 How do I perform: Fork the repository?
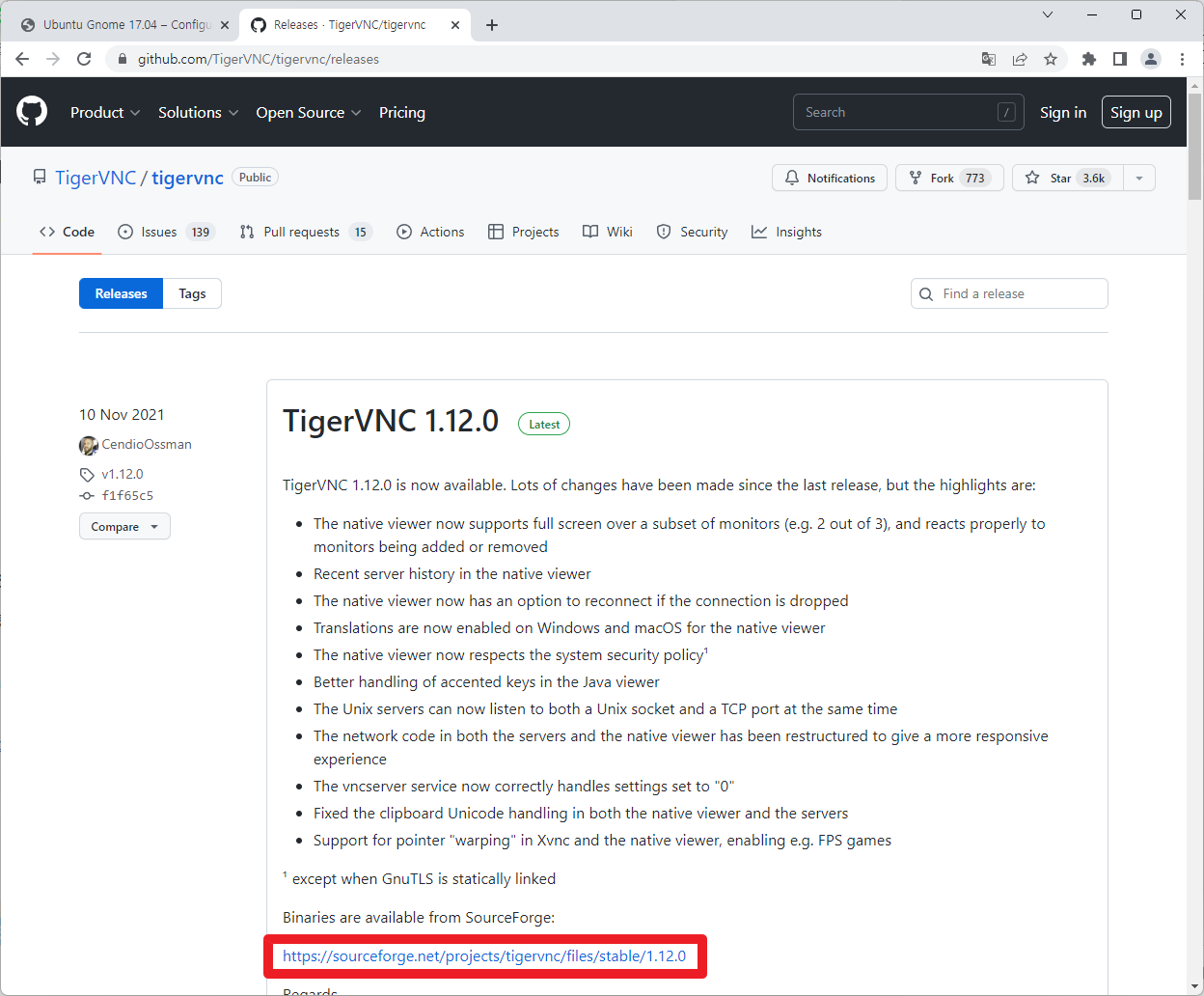pyautogui.click(x=949, y=178)
